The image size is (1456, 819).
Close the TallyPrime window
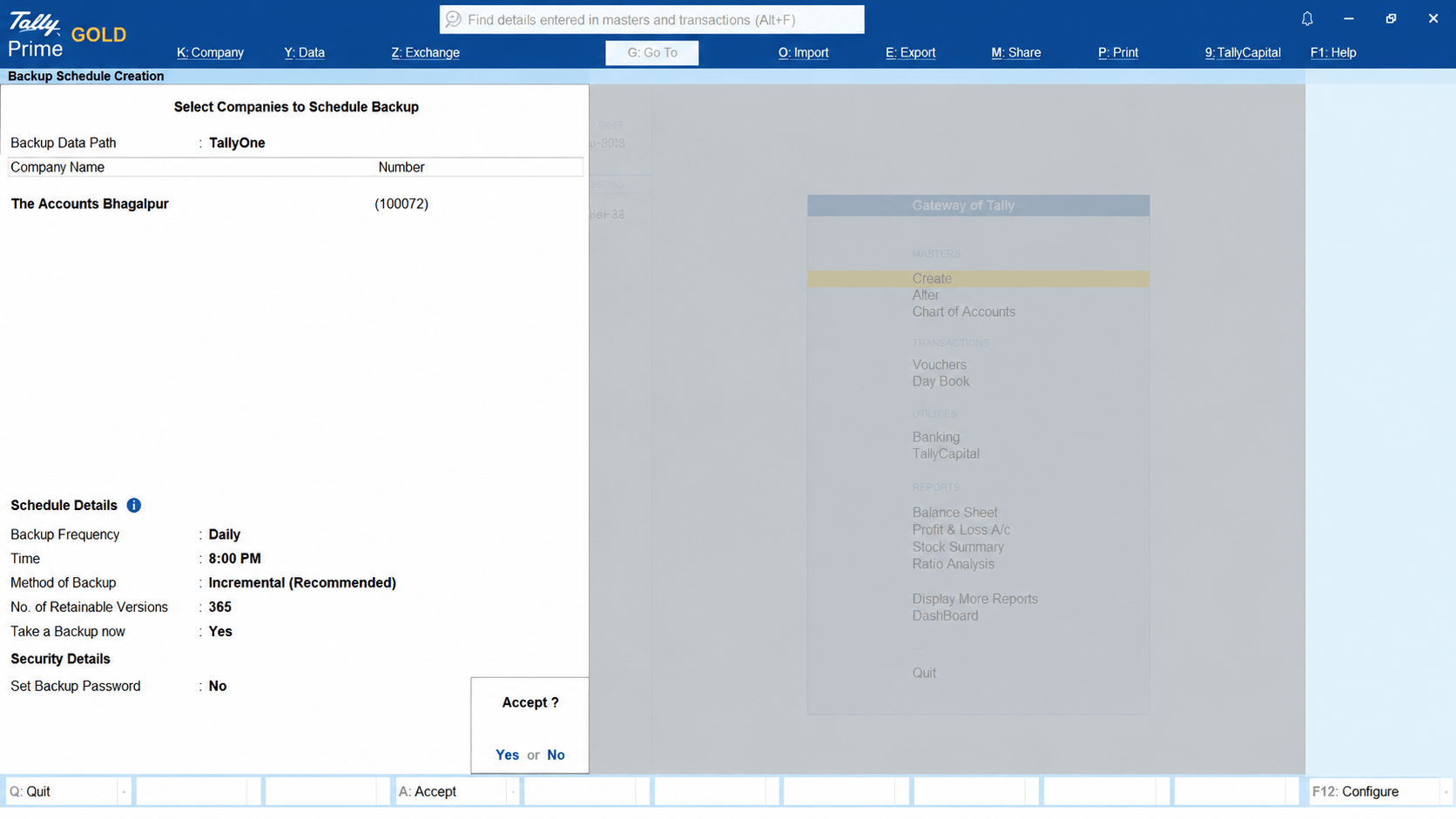[1433, 18]
